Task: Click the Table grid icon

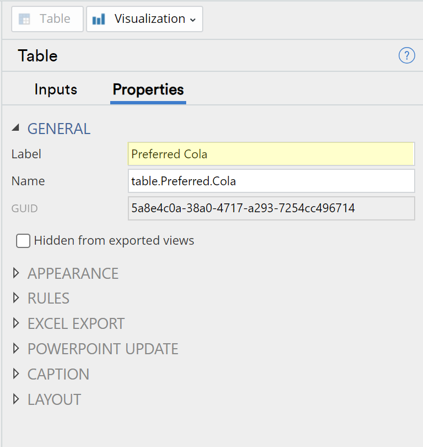Action: (24, 19)
